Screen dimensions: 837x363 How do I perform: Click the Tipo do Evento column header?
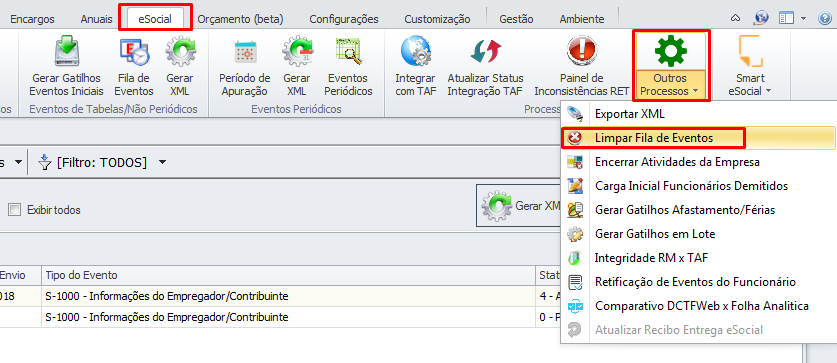click(x=289, y=275)
